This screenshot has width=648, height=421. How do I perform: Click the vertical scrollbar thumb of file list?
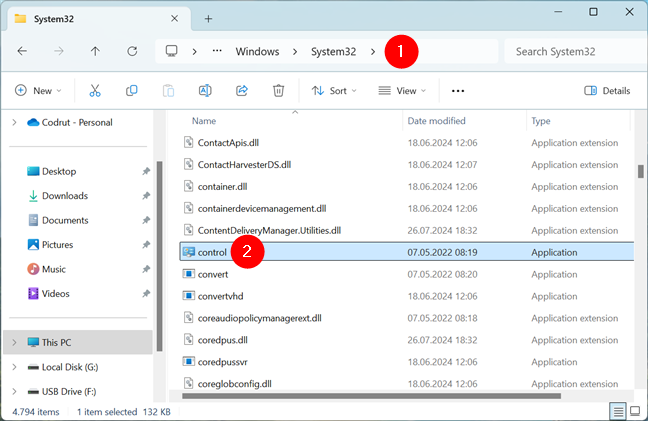[x=641, y=171]
